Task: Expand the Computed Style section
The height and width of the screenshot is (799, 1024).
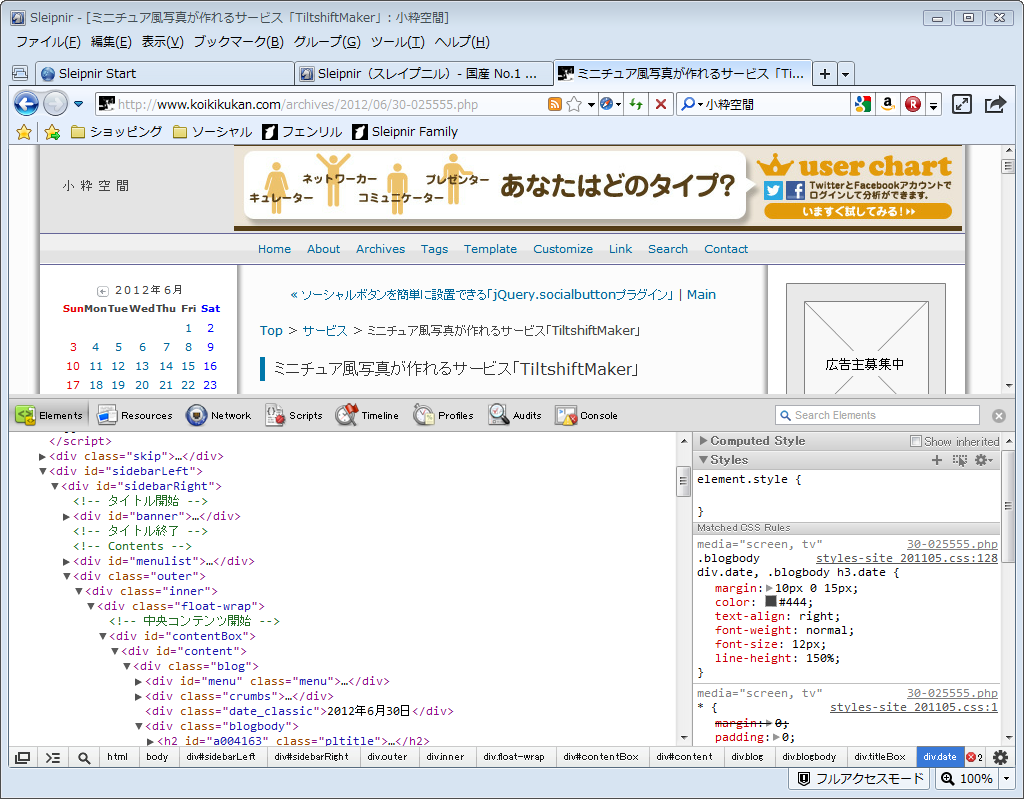Action: [703, 441]
